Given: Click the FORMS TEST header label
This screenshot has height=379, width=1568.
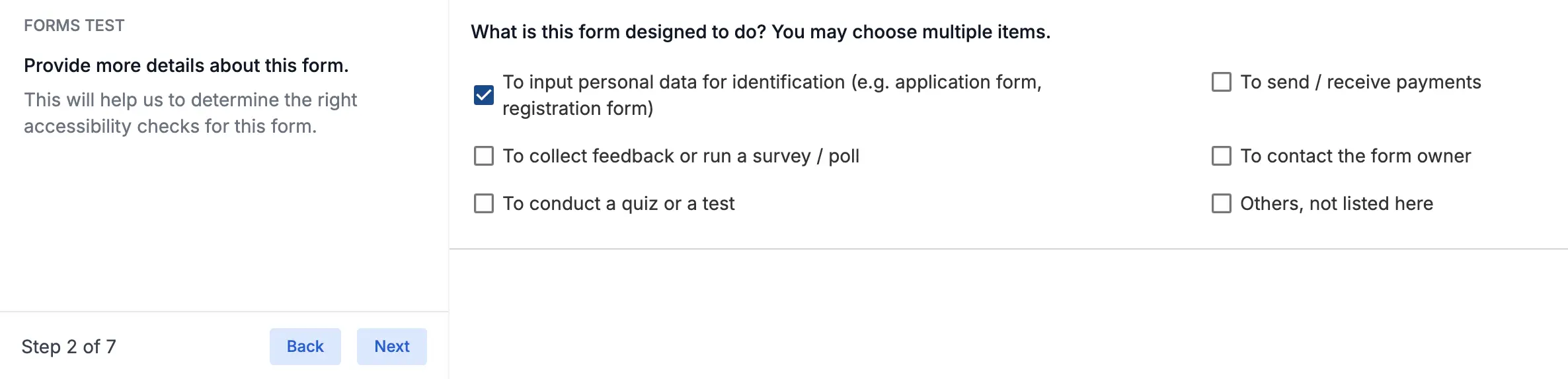Looking at the screenshot, I should 74,26.
